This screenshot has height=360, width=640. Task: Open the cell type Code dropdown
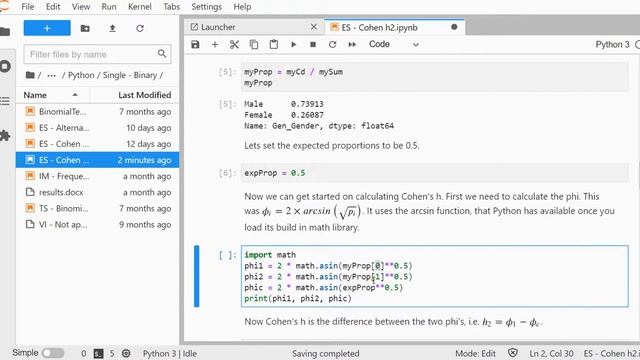coord(394,44)
